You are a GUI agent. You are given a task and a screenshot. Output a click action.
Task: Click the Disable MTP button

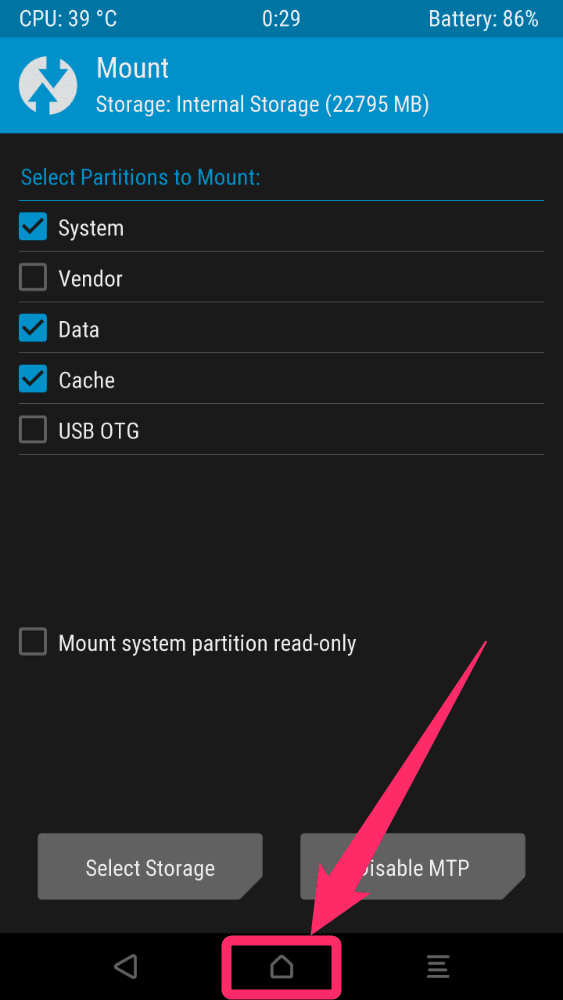click(413, 867)
